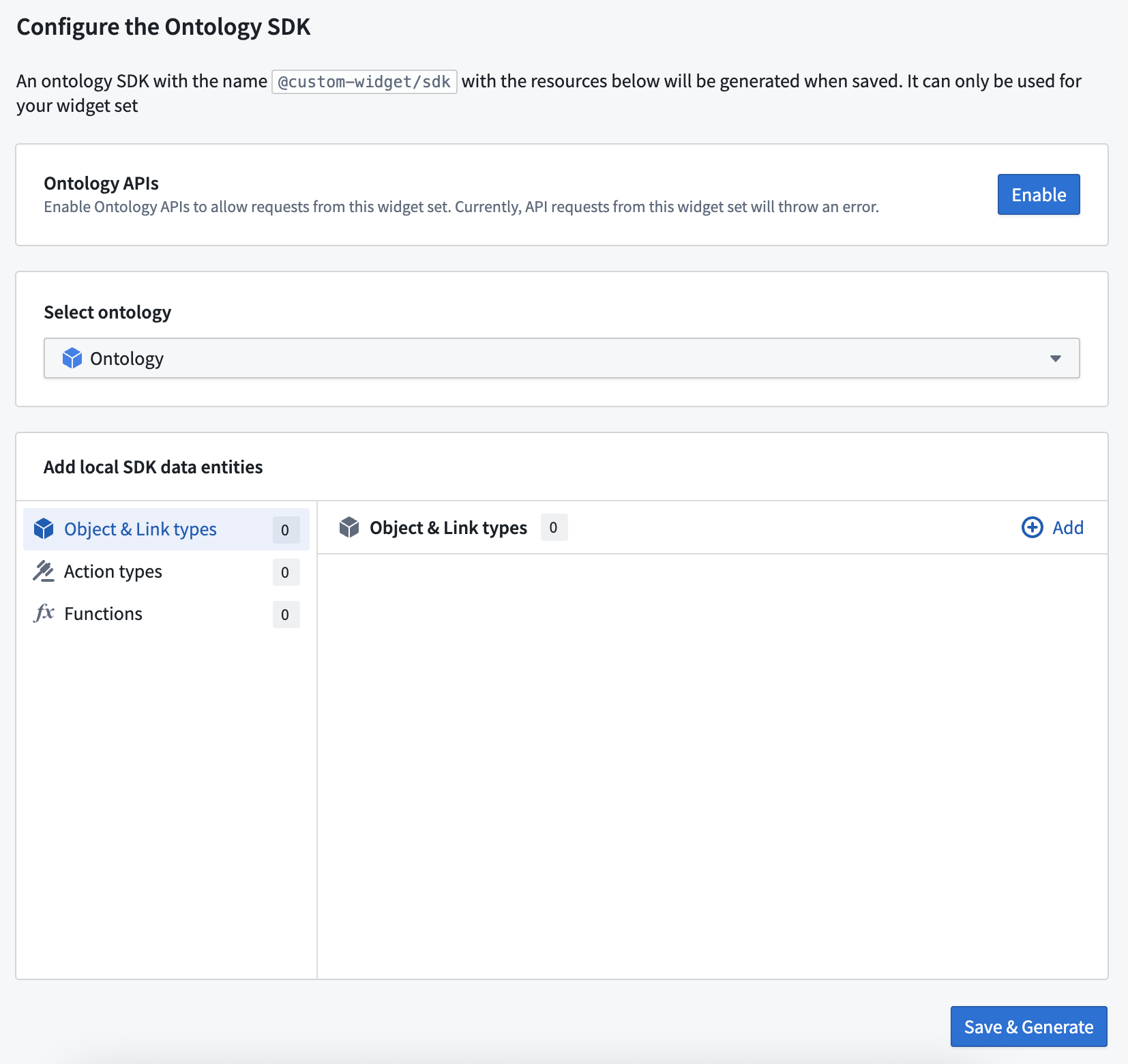Click the blue cube icon beside Ontology

tap(72, 358)
